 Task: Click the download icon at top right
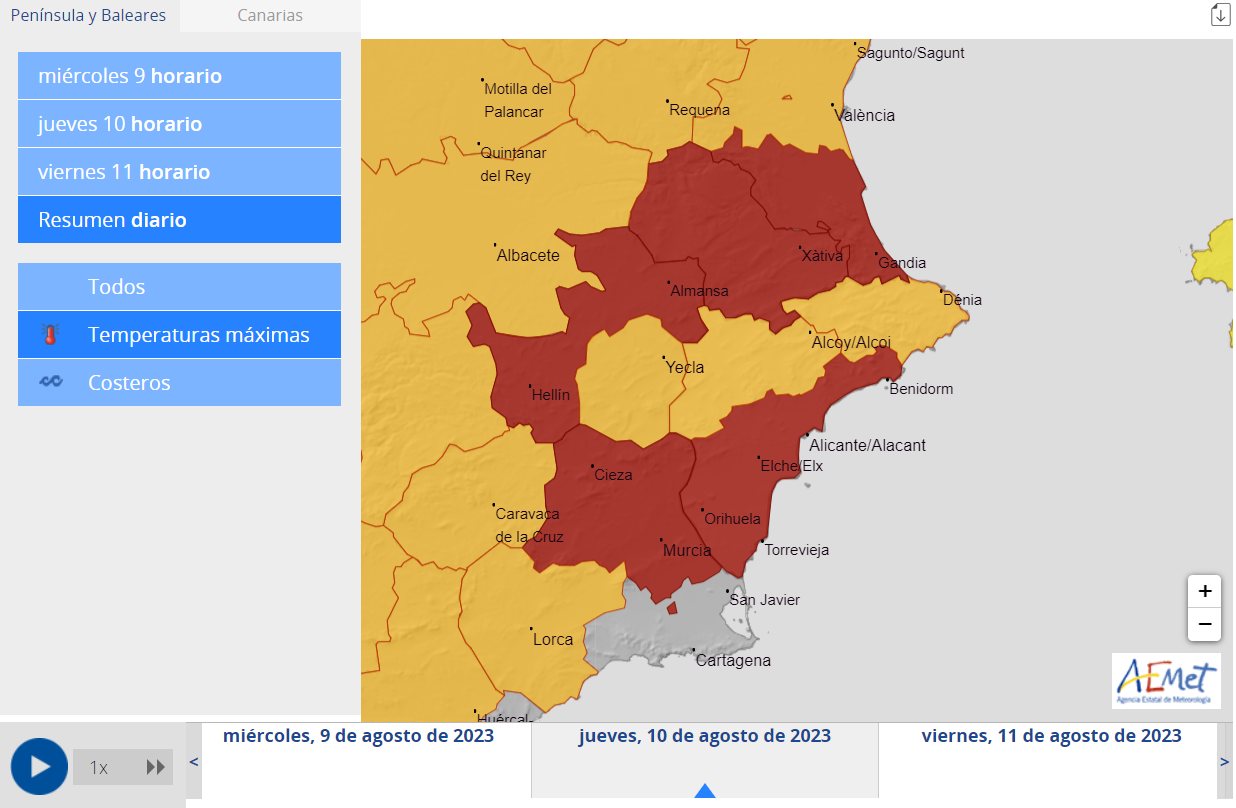(1220, 15)
